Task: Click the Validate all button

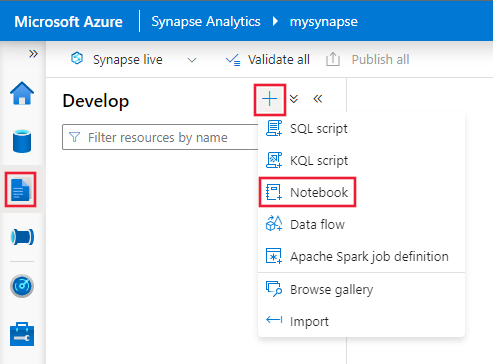Action: click(268, 60)
